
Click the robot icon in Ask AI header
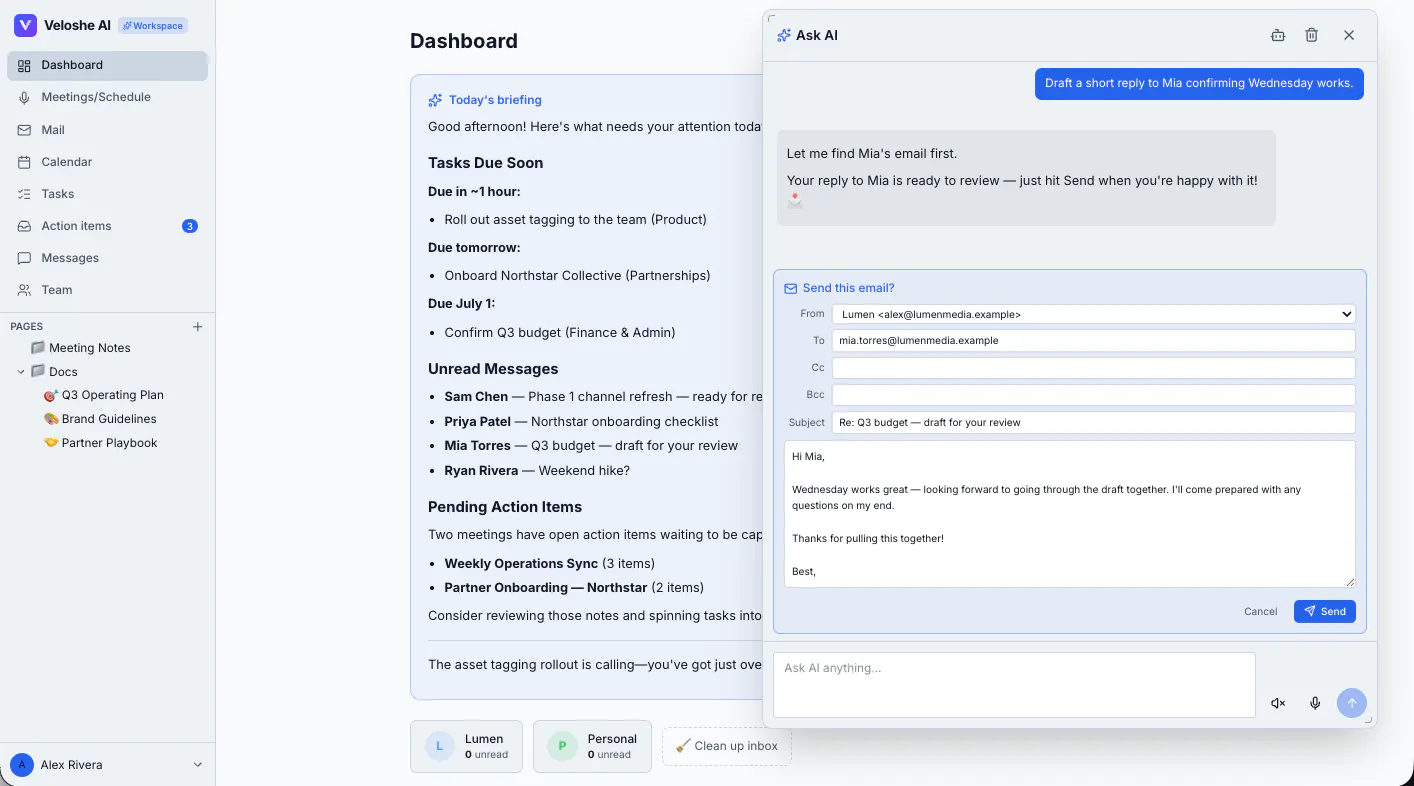(x=1278, y=35)
